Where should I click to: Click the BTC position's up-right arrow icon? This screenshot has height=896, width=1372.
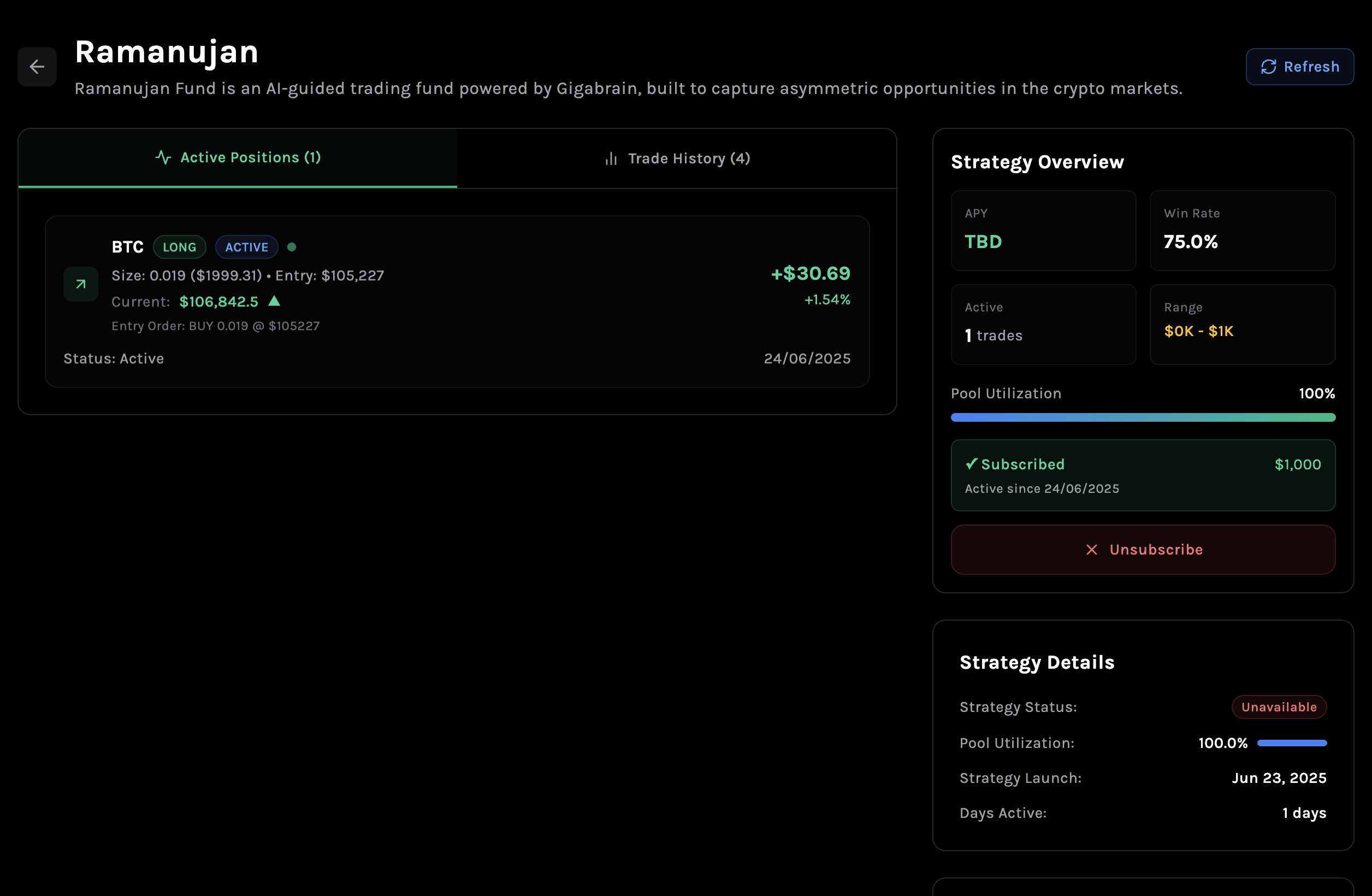pos(81,284)
